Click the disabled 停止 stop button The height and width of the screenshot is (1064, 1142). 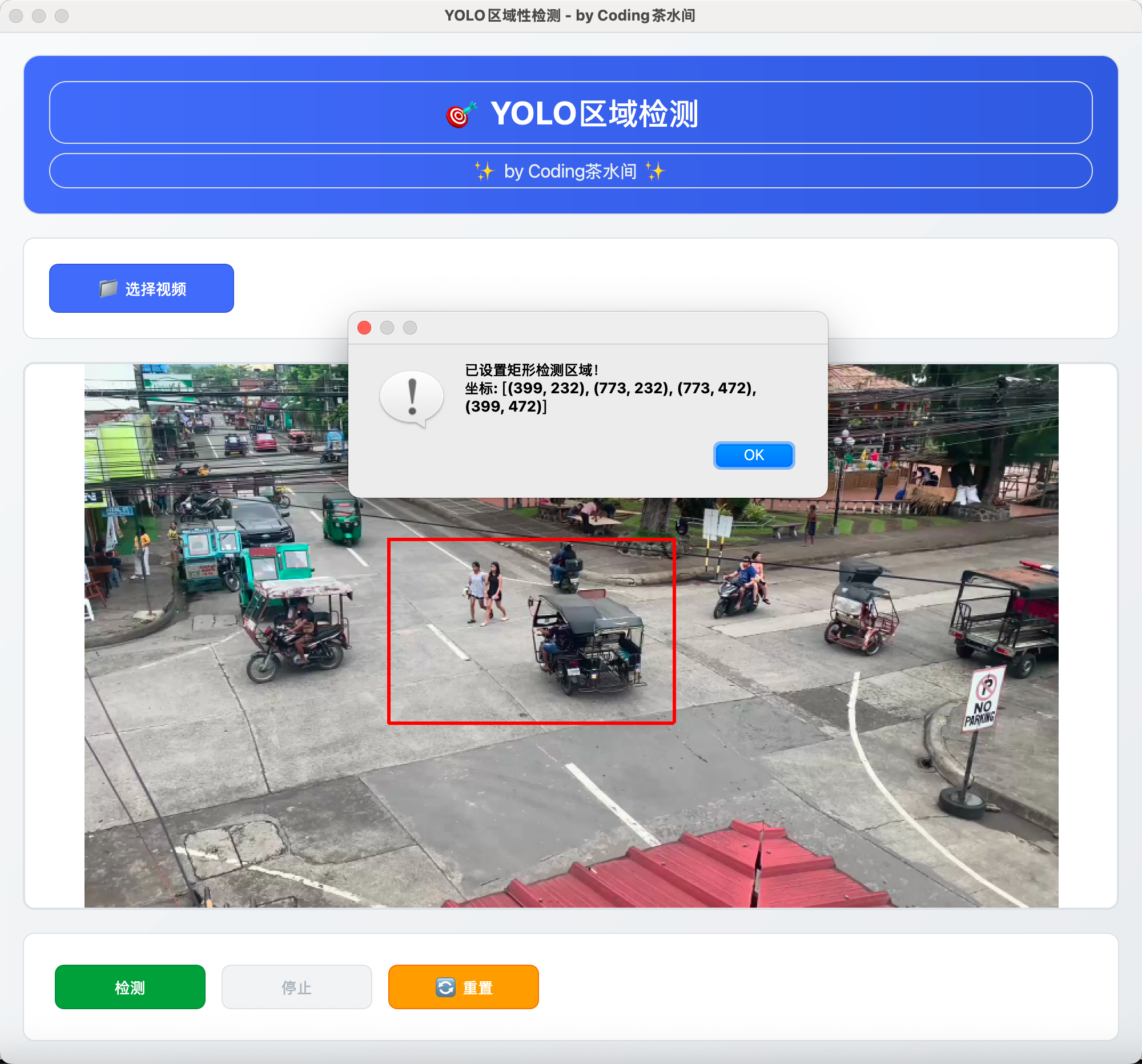296,986
